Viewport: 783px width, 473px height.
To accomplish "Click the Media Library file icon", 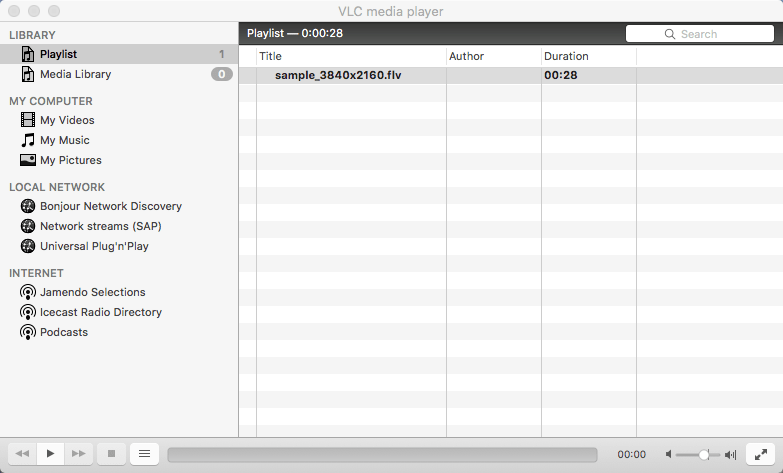I will click(x=28, y=74).
